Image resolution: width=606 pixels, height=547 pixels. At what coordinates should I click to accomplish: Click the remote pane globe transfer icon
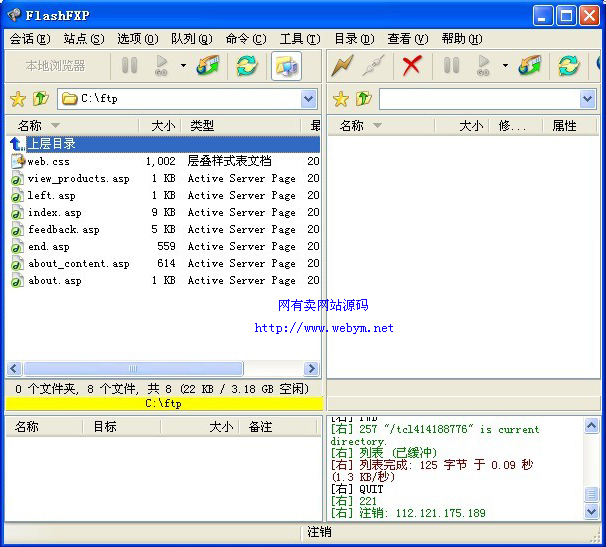coord(530,65)
